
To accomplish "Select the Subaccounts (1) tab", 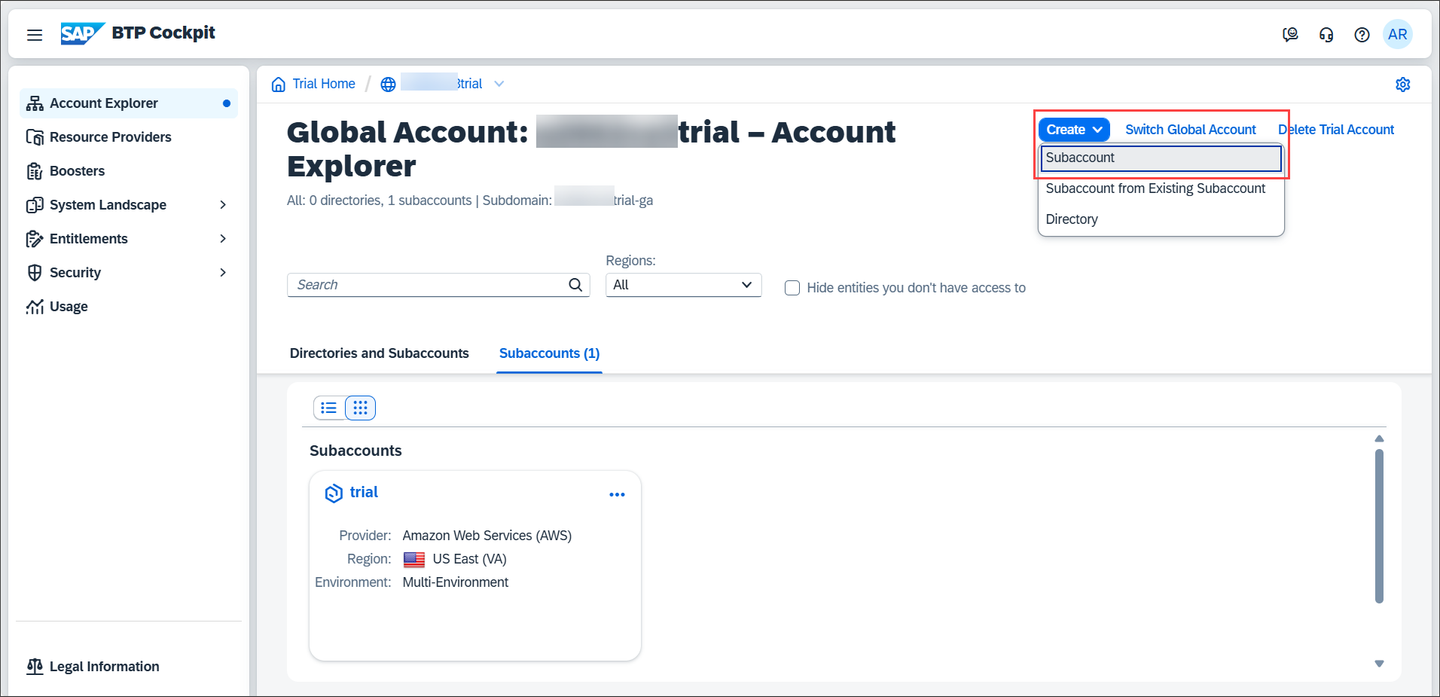I will tap(549, 353).
